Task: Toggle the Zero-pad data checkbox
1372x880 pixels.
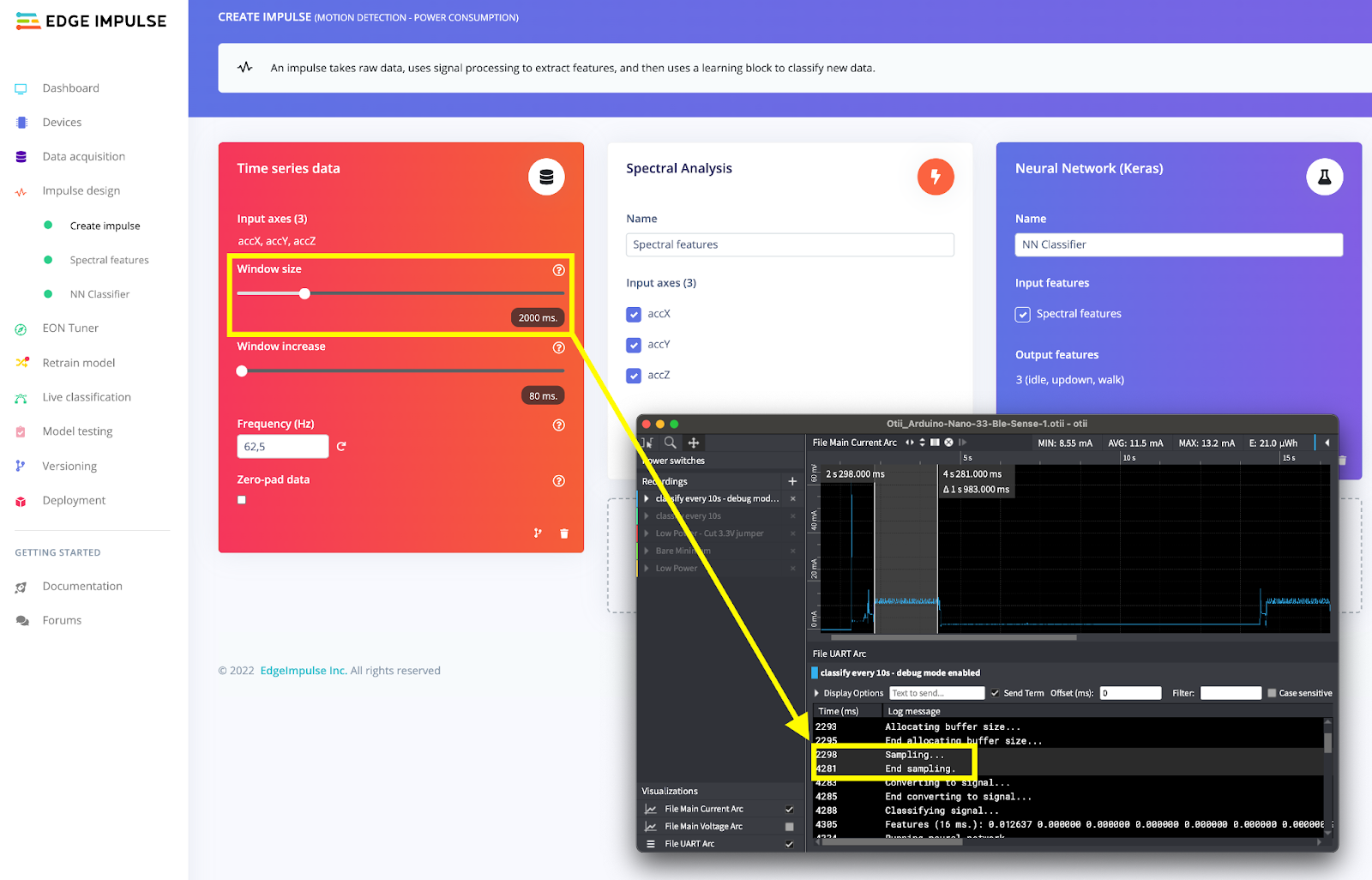Action: [242, 499]
